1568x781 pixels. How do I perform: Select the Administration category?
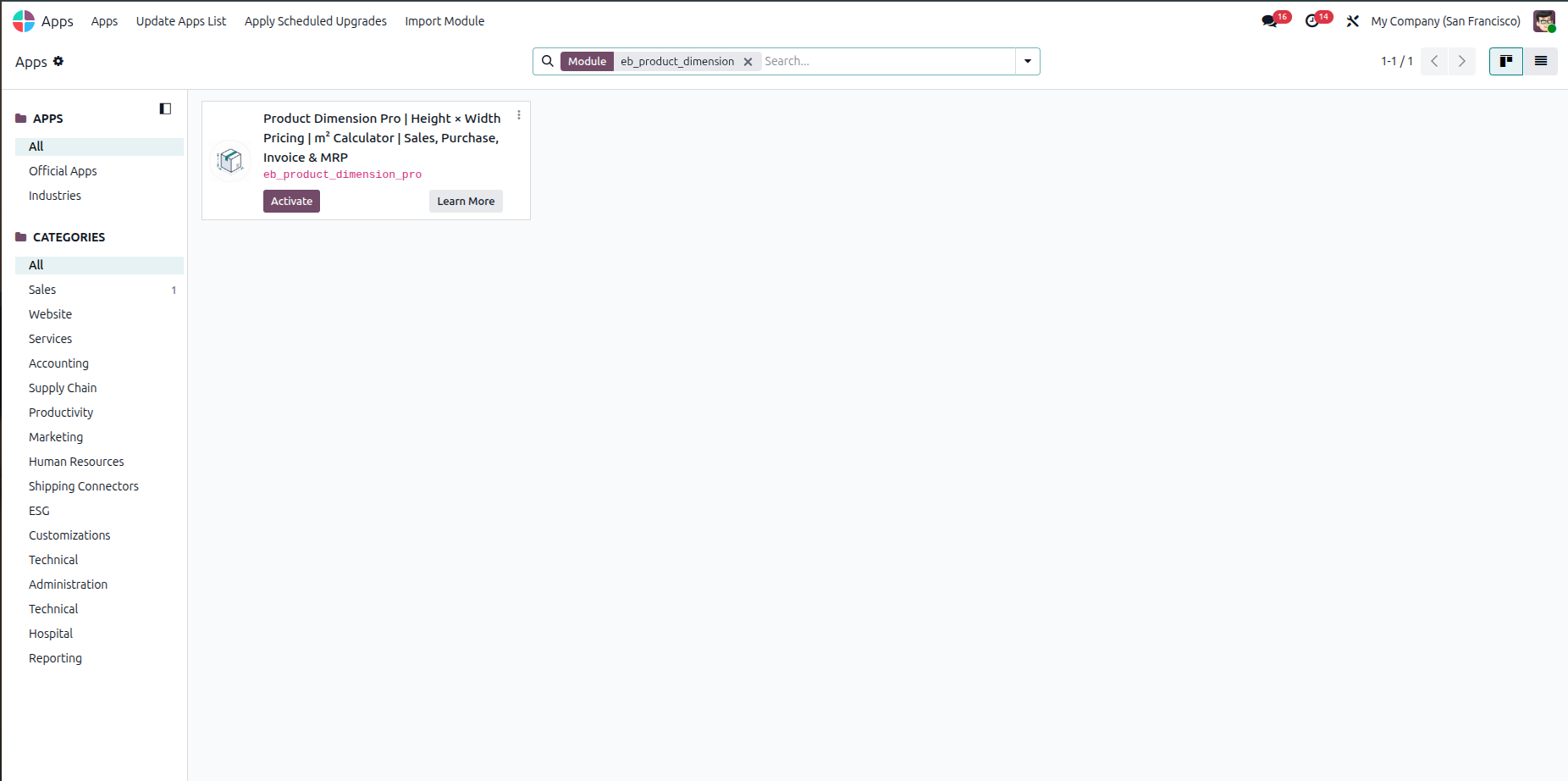click(99, 584)
